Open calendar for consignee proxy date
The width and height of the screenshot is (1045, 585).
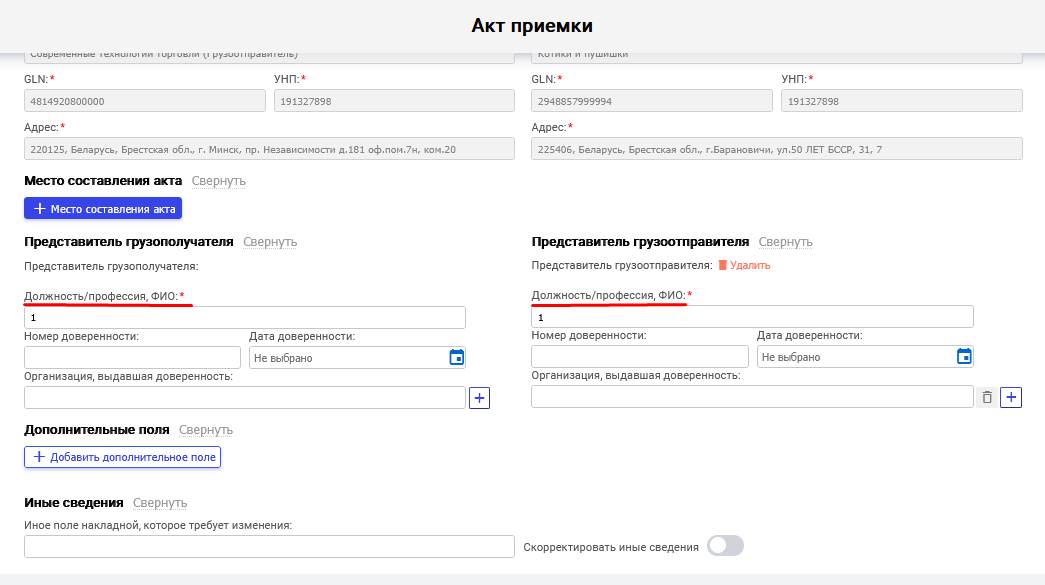coord(456,357)
